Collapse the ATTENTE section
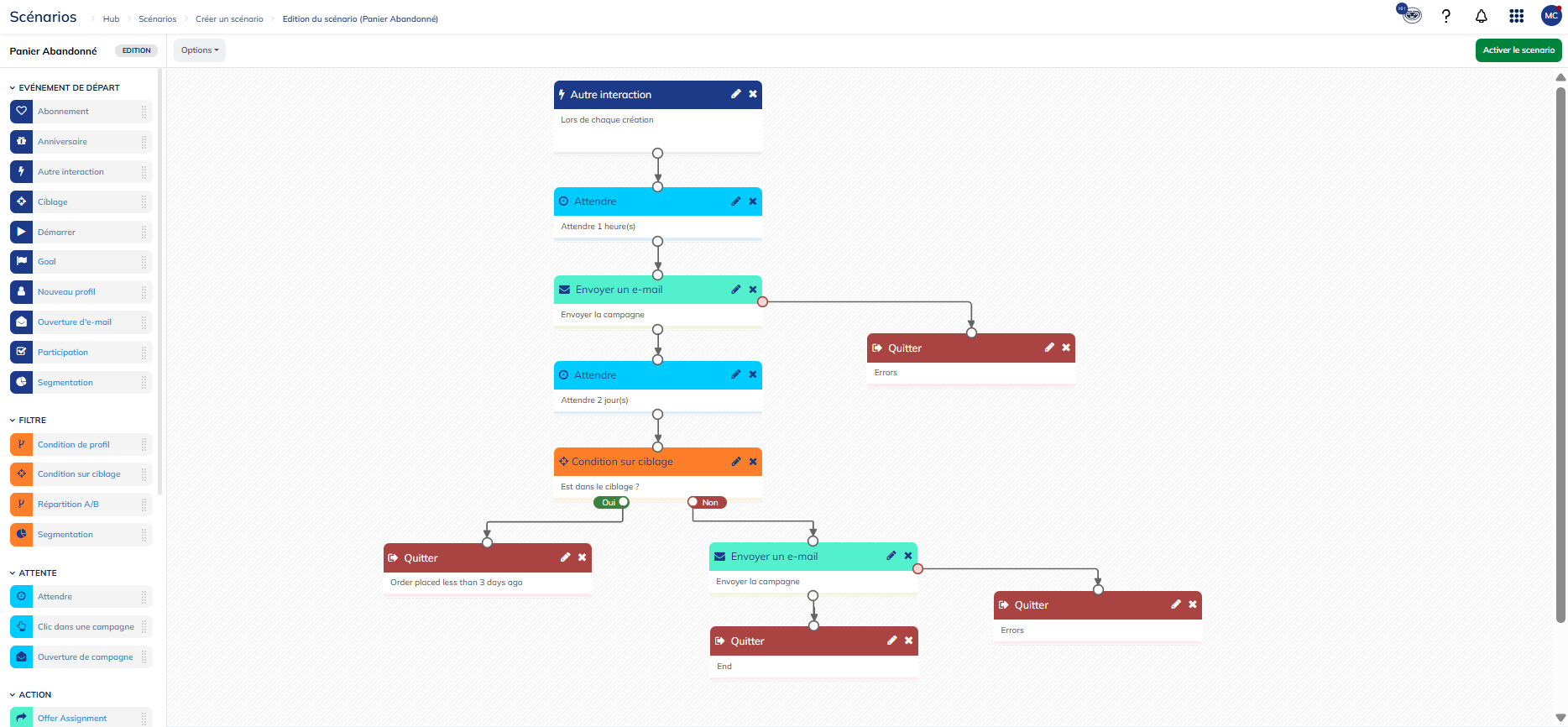1568x727 pixels. (x=13, y=573)
